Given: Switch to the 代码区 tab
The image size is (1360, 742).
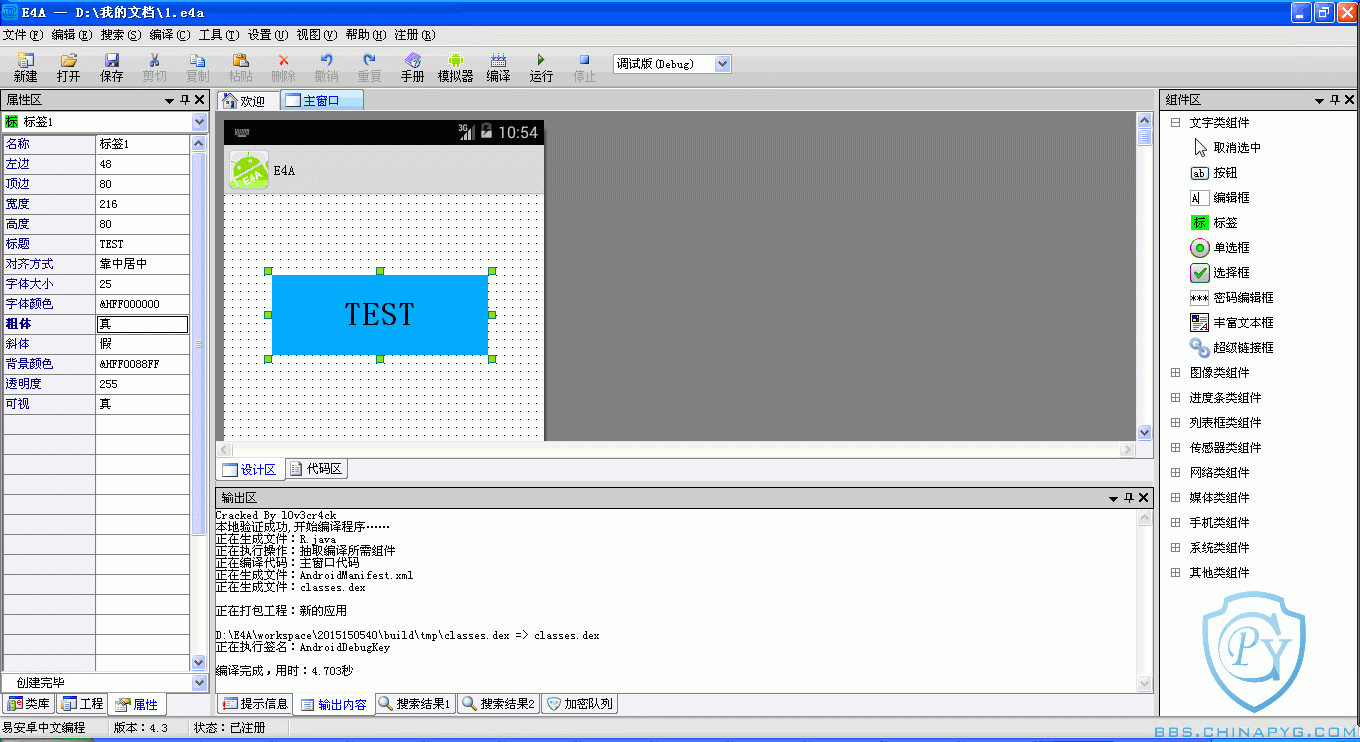Looking at the screenshot, I should click(316, 469).
